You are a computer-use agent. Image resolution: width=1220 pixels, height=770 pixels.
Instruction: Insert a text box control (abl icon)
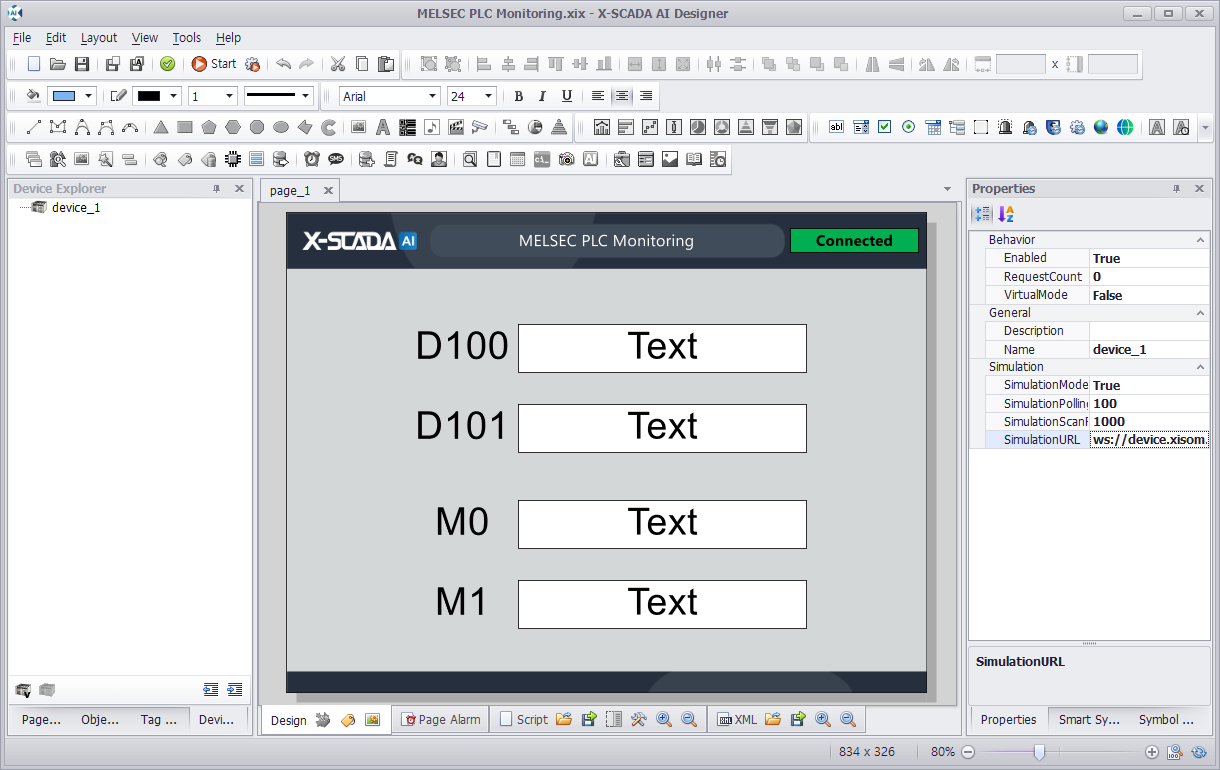(837, 127)
